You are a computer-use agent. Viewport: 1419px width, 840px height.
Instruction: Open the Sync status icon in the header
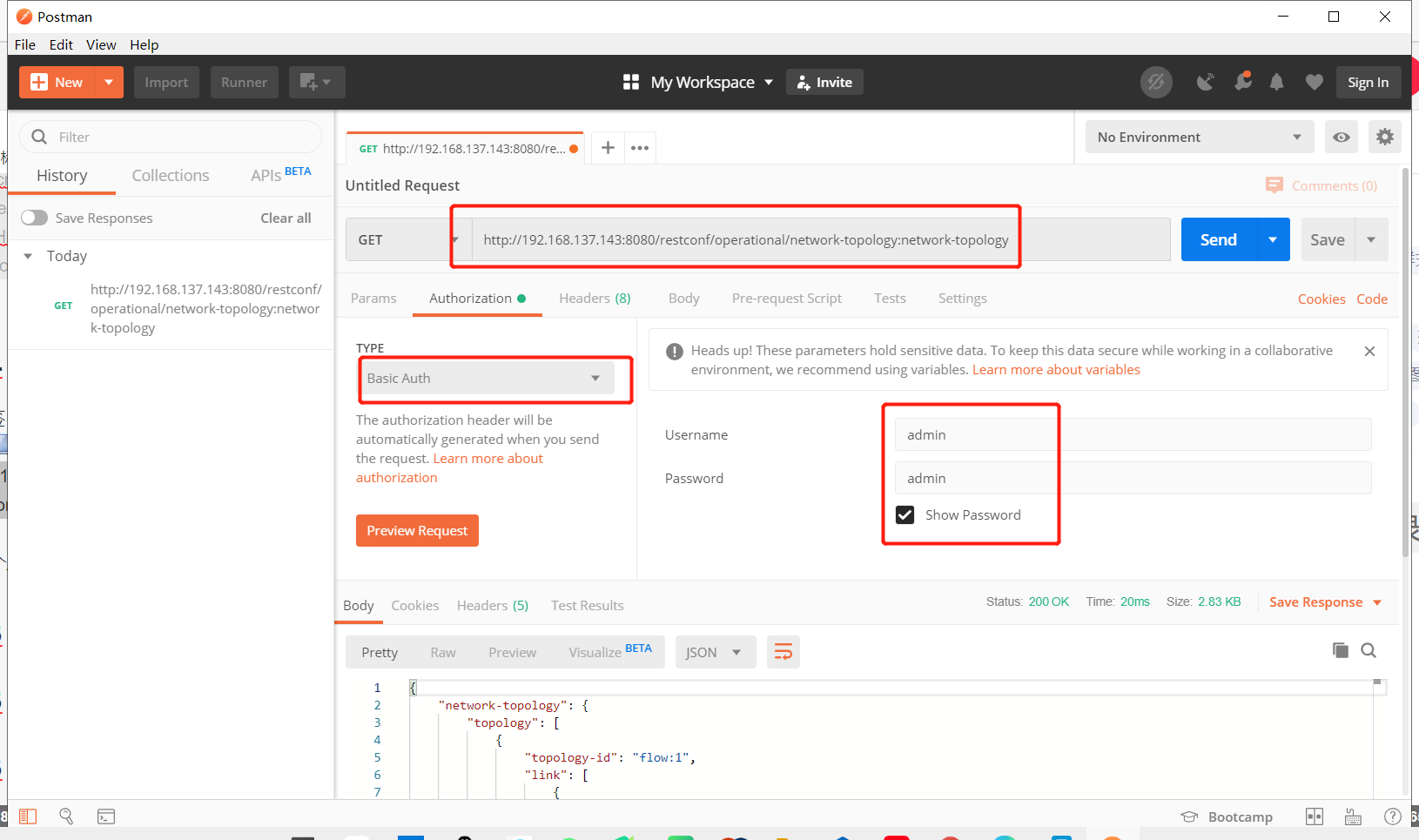tap(1157, 82)
